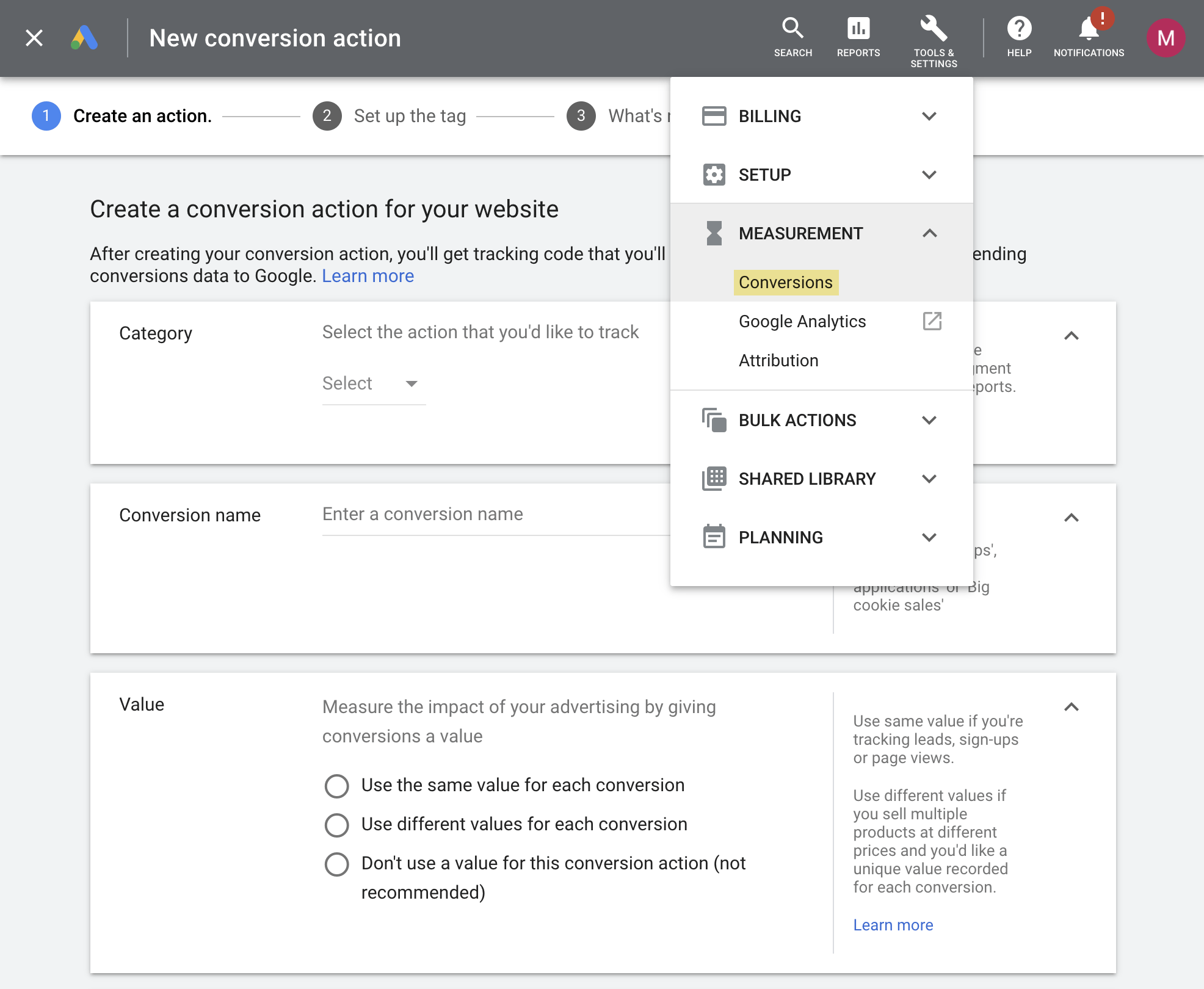This screenshot has height=989, width=1204.
Task: Open the Reports icon
Action: coord(858,29)
